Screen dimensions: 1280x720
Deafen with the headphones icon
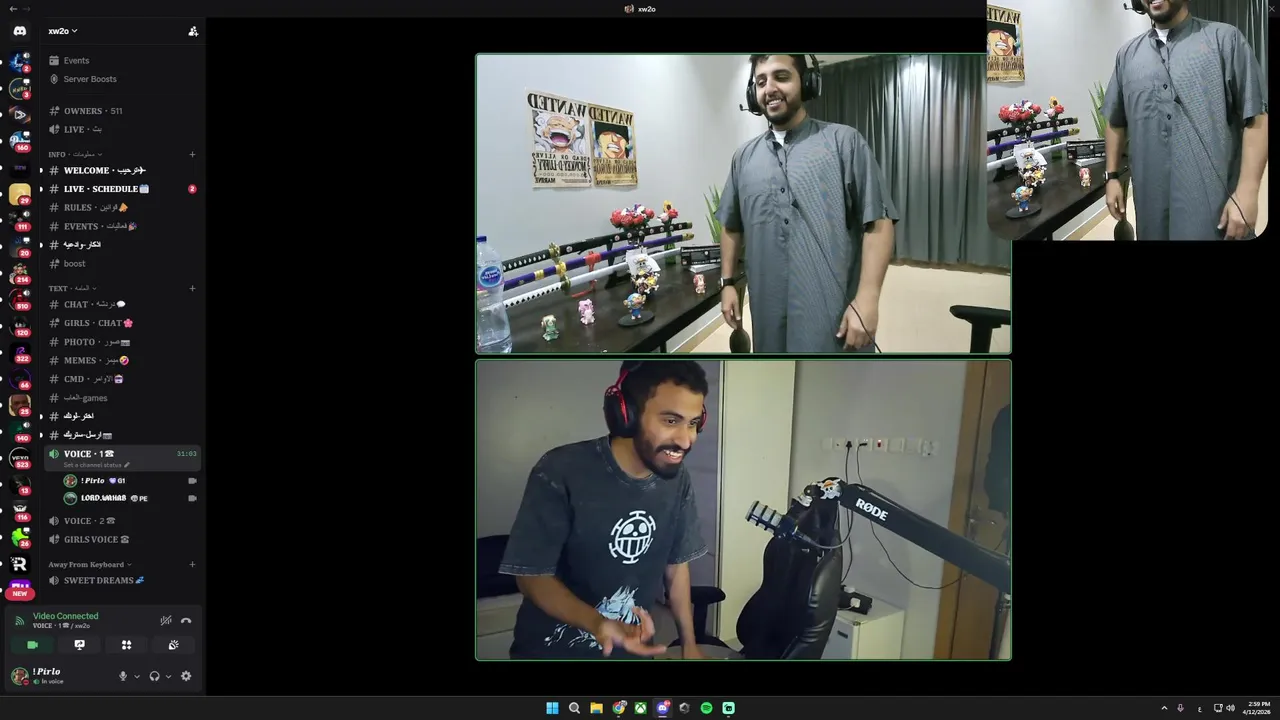point(154,676)
